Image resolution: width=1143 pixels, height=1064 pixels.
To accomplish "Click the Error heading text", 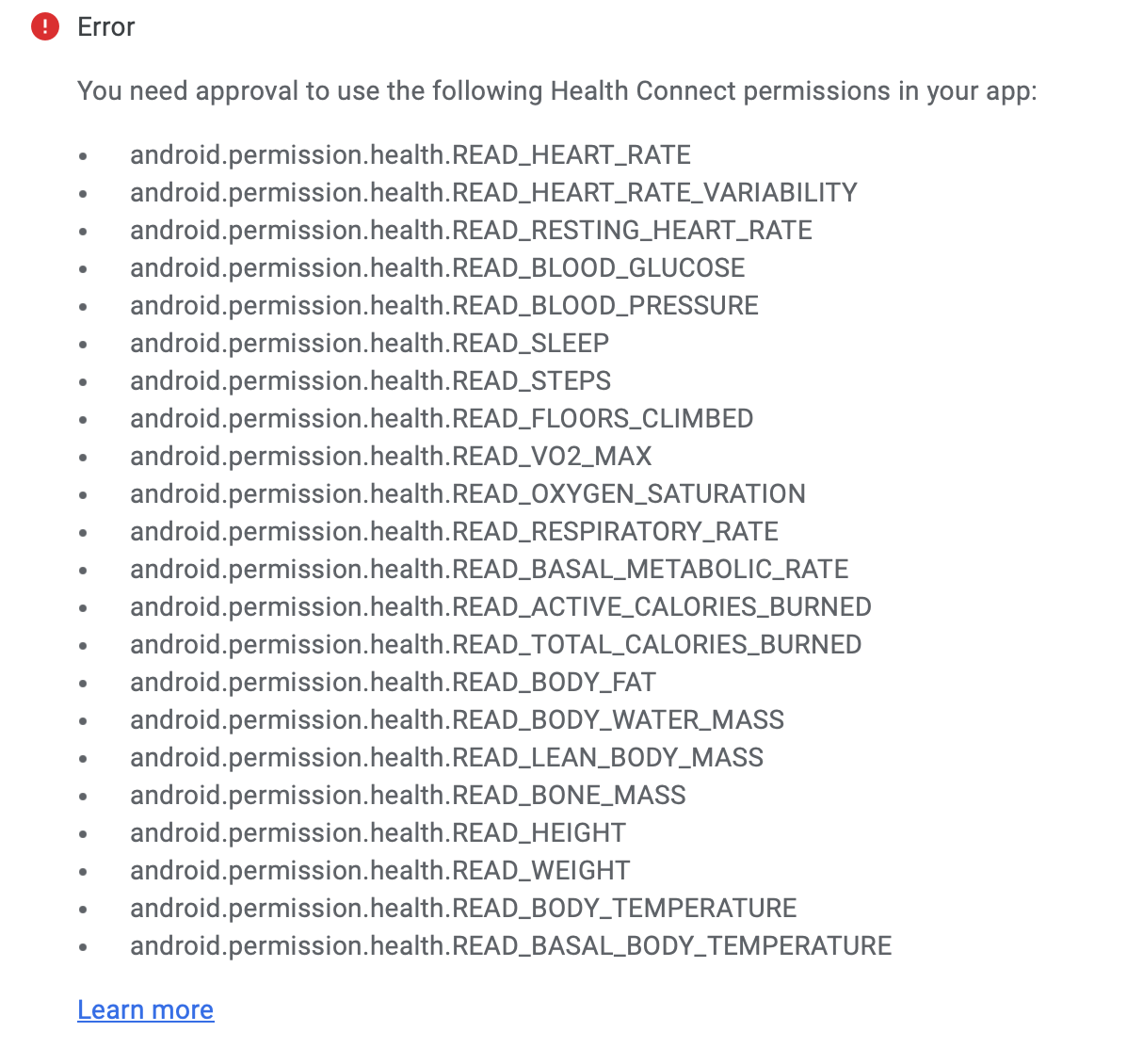I will (106, 27).
